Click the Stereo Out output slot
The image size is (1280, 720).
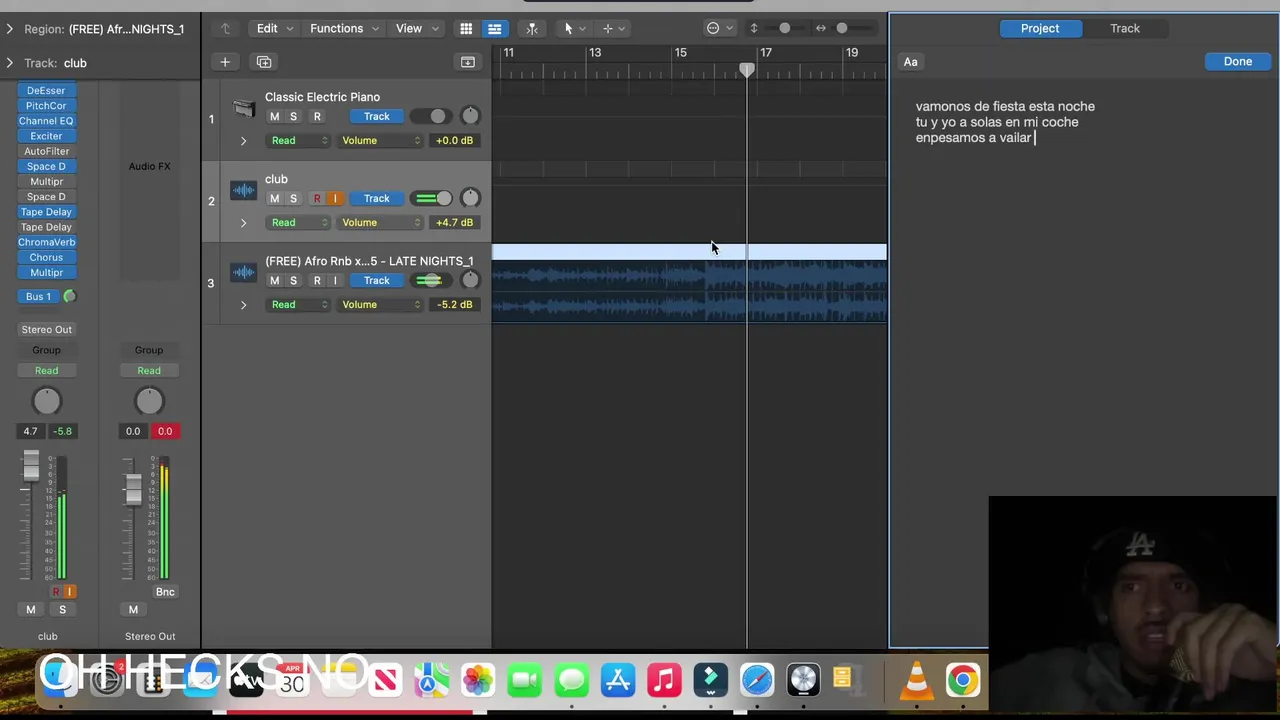[x=47, y=329]
